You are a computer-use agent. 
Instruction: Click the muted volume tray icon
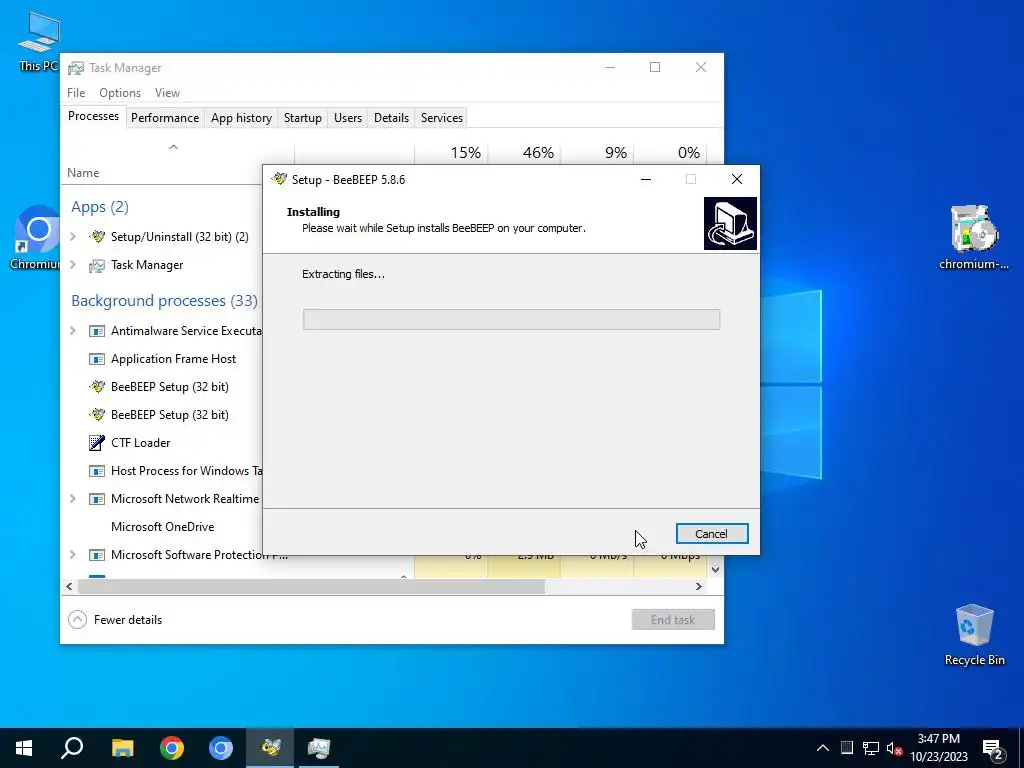click(x=894, y=748)
